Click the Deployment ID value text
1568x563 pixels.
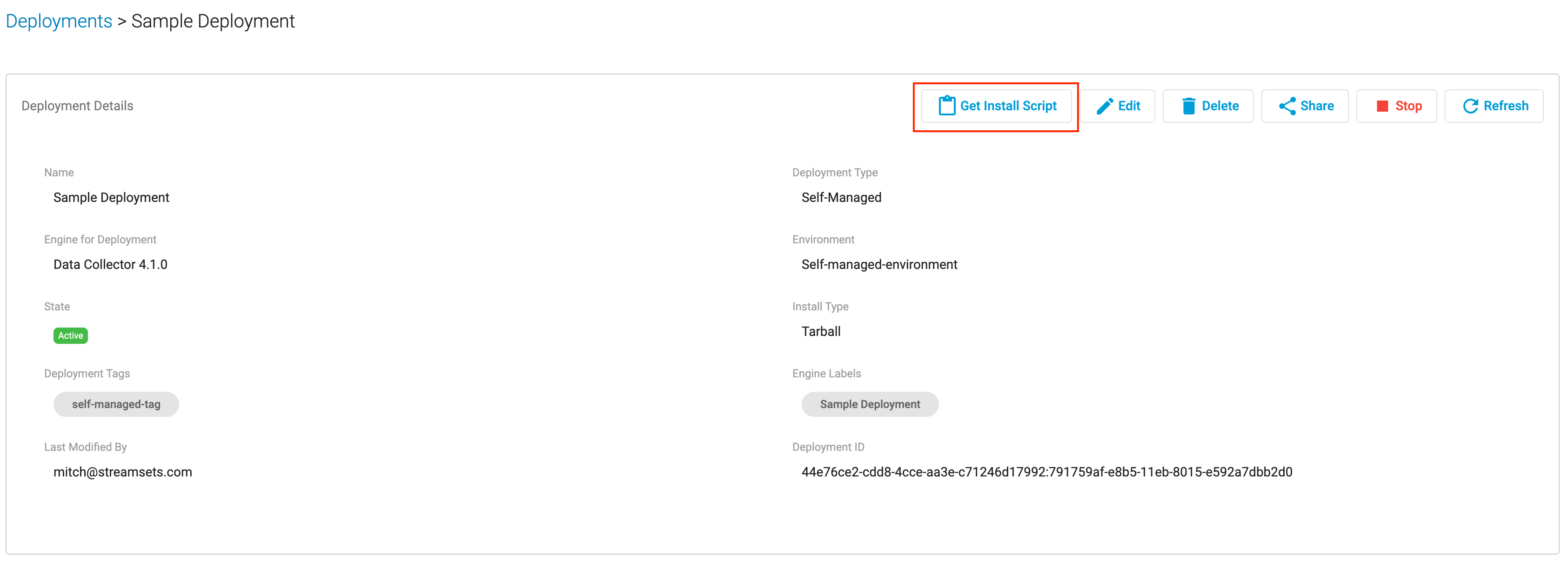1046,472
